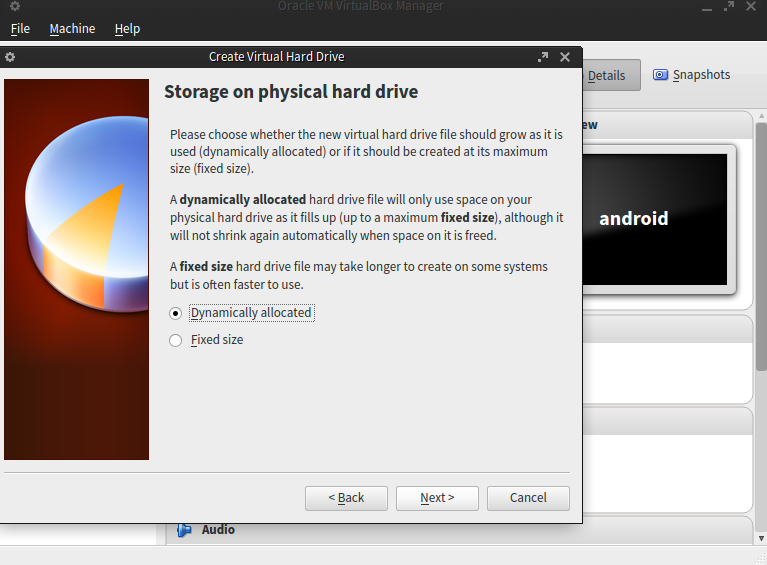Close the VirtualBox Manager window
The width and height of the screenshot is (767, 565).
click(x=751, y=6)
